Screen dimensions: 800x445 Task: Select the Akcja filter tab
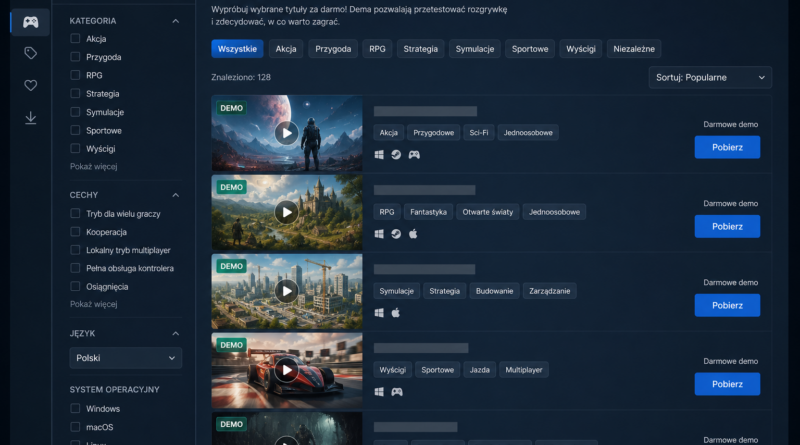[286, 49]
